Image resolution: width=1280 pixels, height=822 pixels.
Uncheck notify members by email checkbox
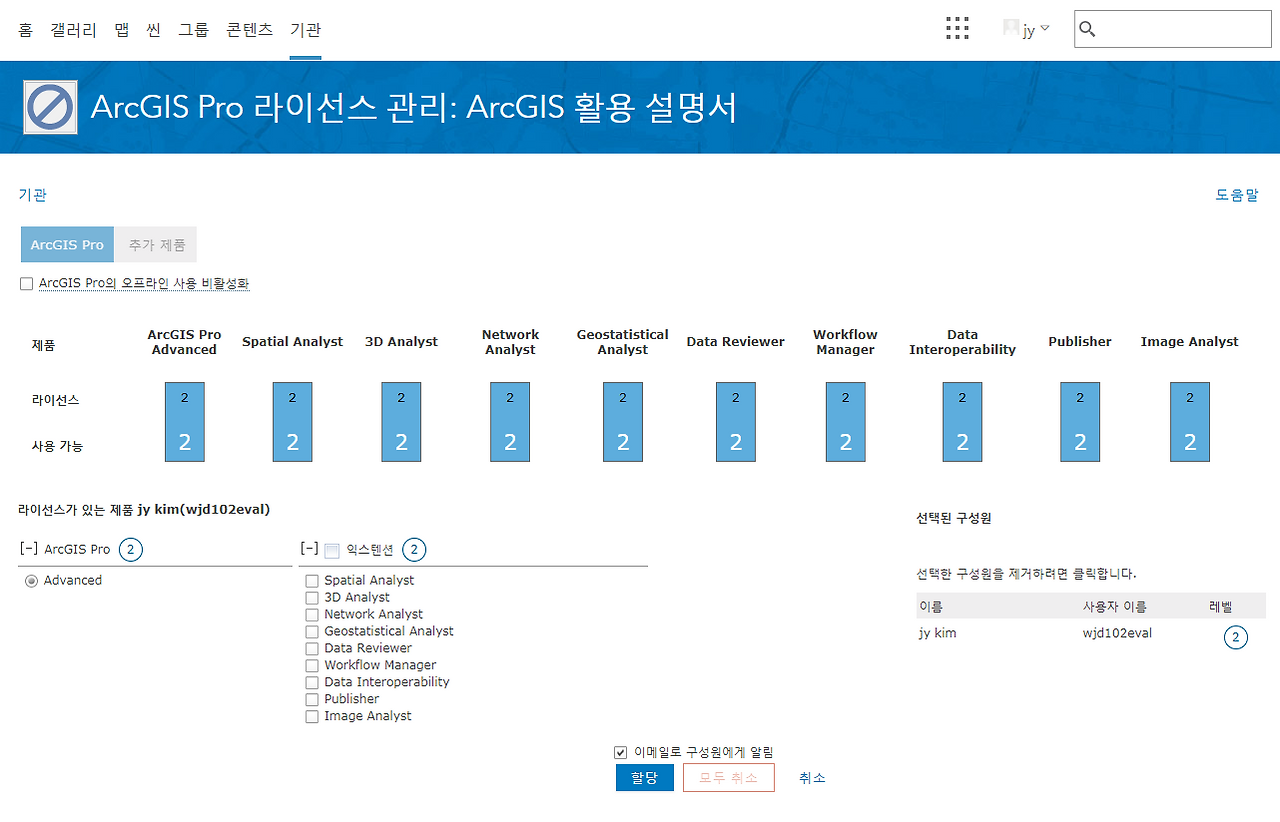click(x=621, y=752)
